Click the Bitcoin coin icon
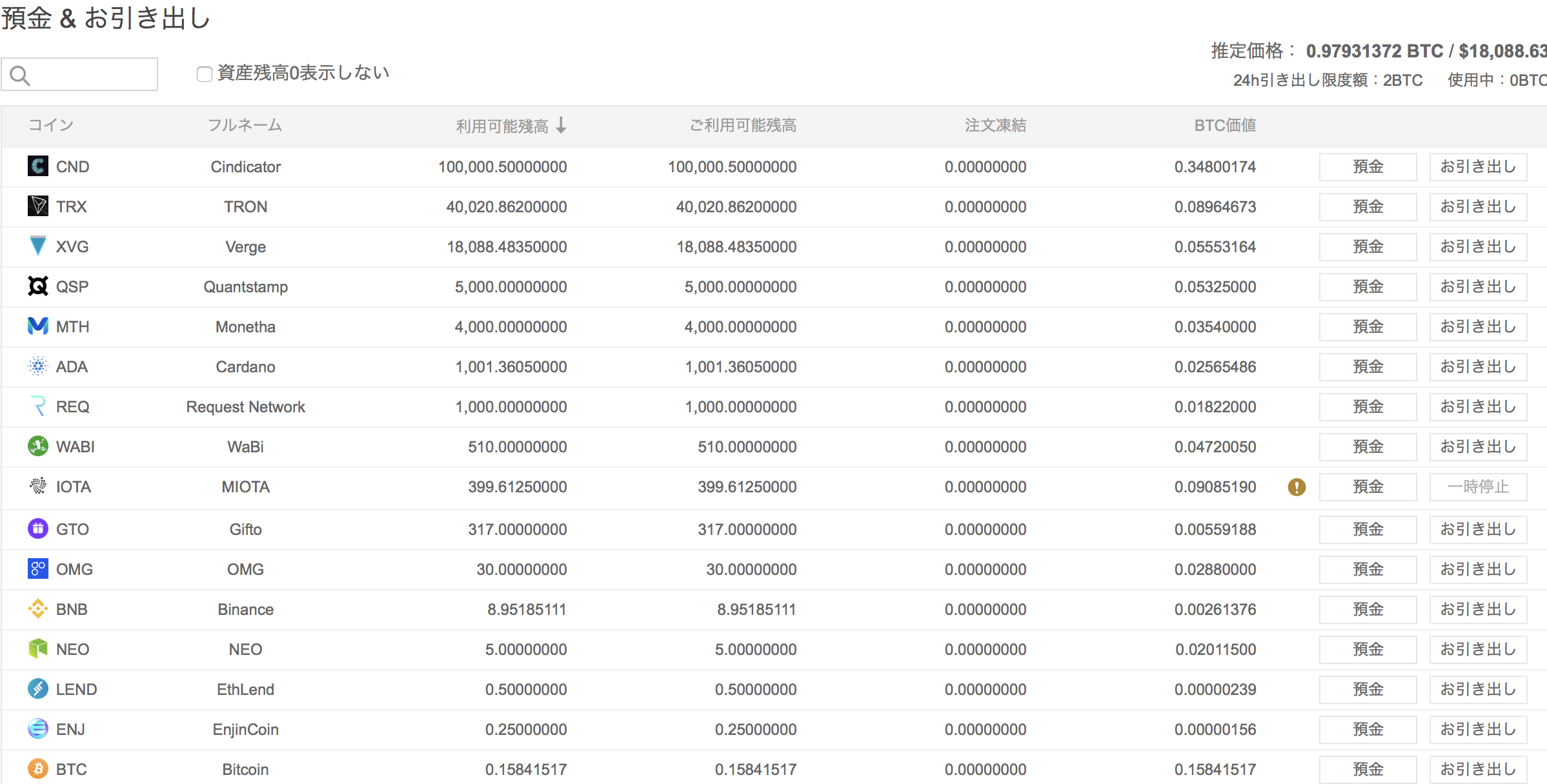 point(38,769)
